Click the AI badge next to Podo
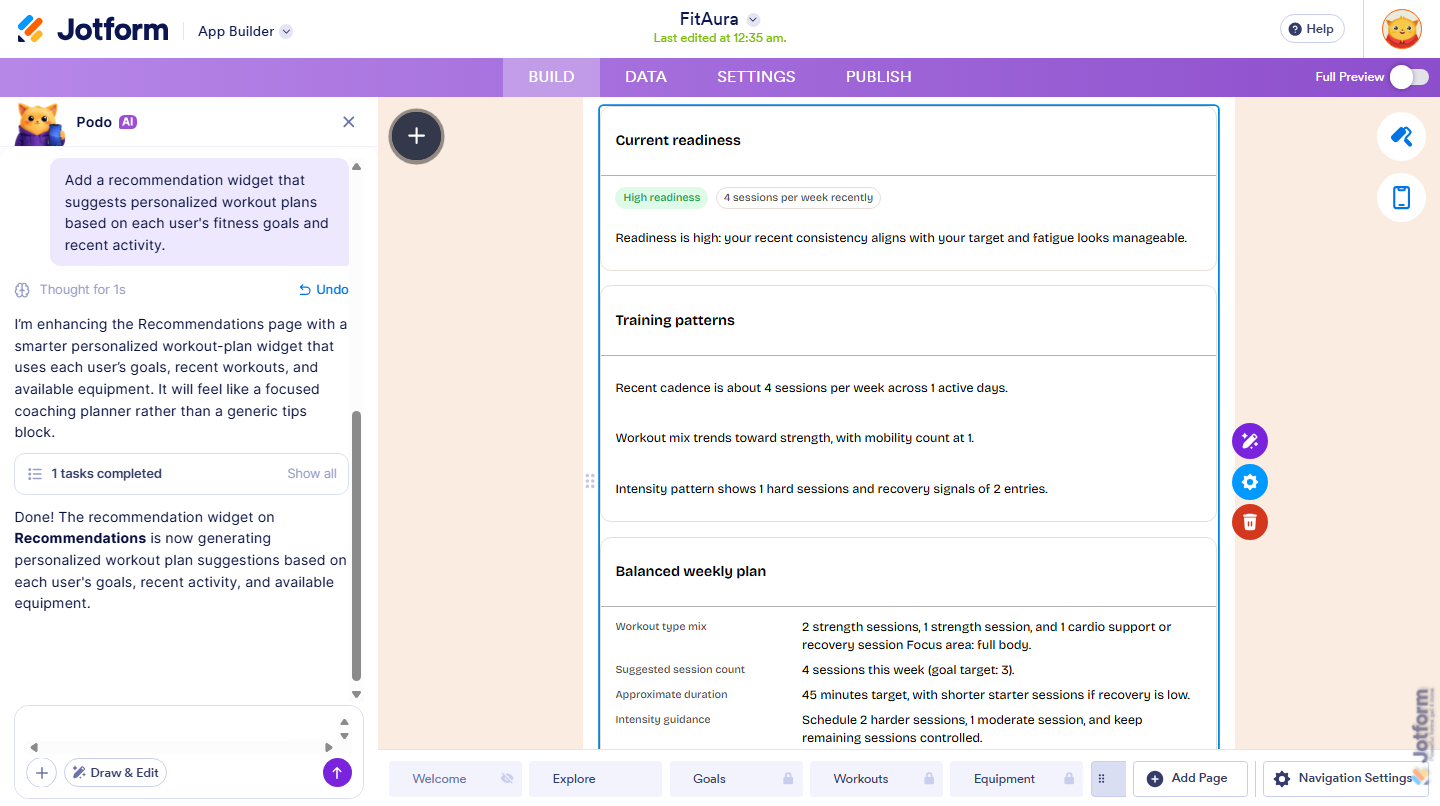 pyautogui.click(x=128, y=122)
